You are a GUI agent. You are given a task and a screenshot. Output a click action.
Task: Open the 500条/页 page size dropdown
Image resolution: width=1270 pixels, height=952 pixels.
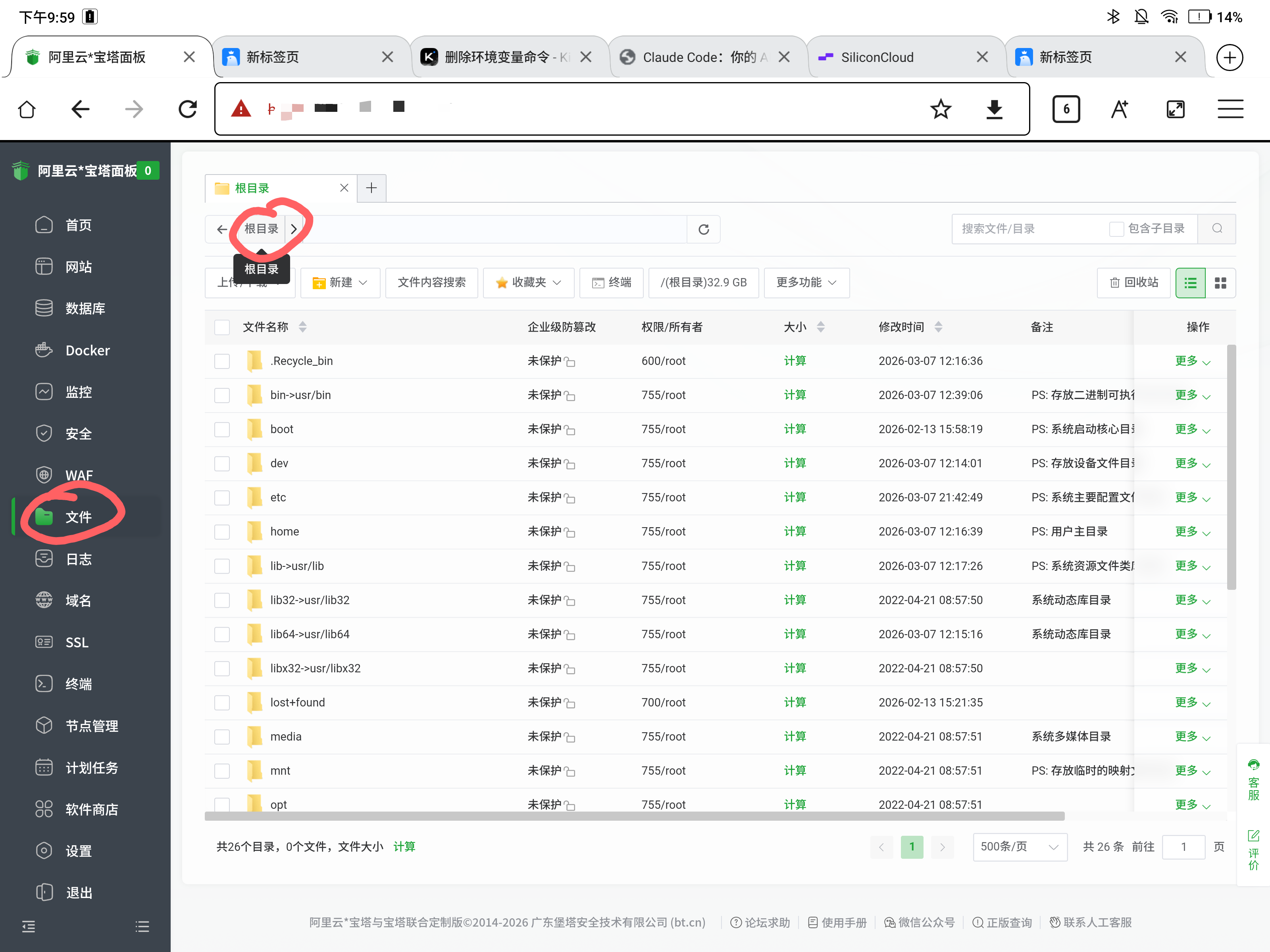tap(1019, 846)
